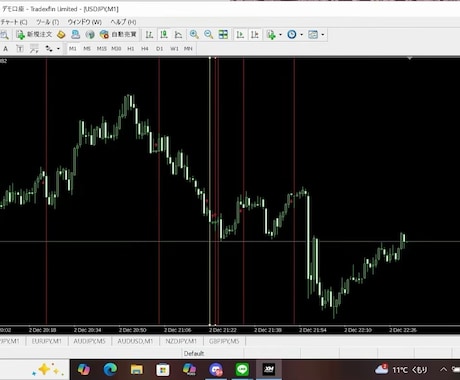Screen dimensions: 460x380
Task: Open Microsoft Store from the taskbar
Action: pos(163,369)
